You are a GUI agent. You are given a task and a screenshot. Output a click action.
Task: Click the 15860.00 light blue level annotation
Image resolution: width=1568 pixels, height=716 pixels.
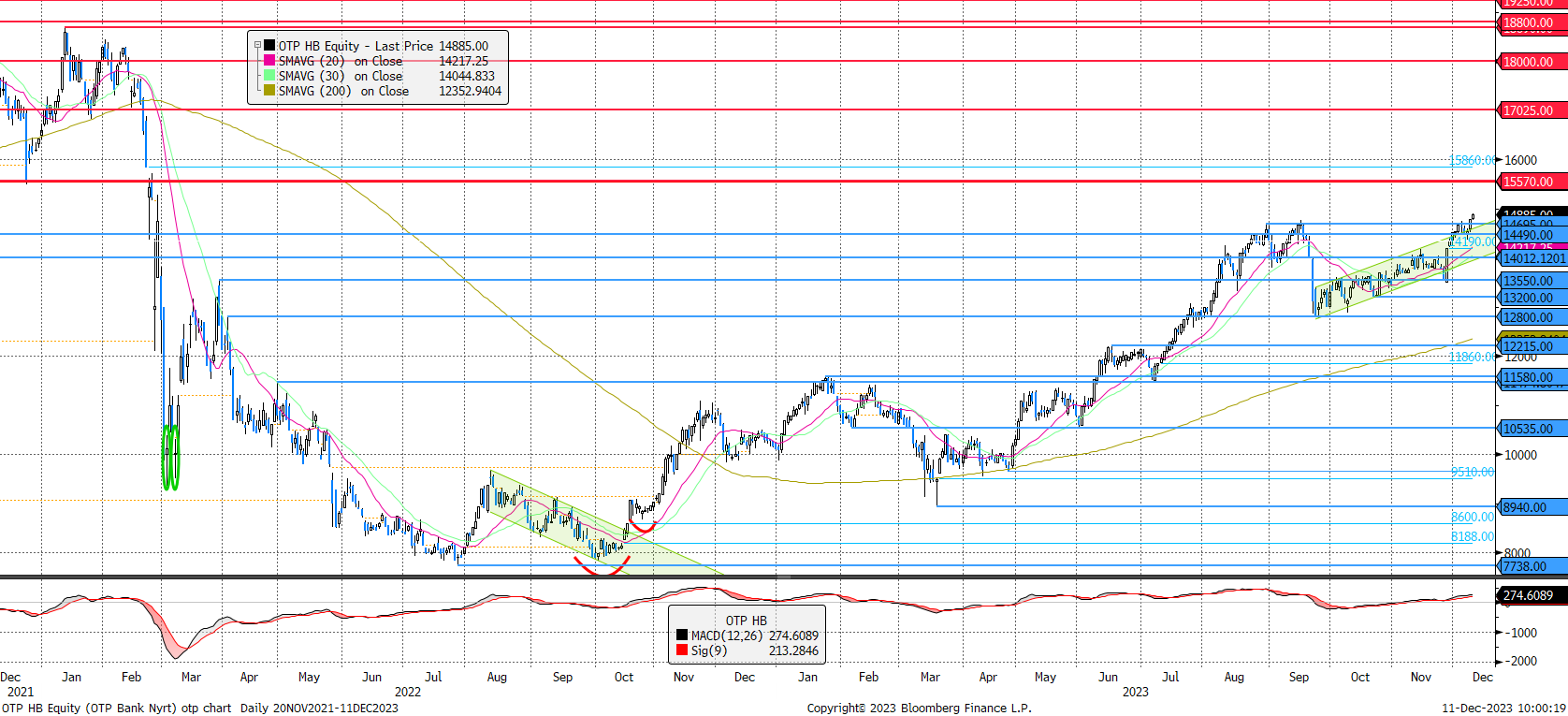tap(1472, 160)
